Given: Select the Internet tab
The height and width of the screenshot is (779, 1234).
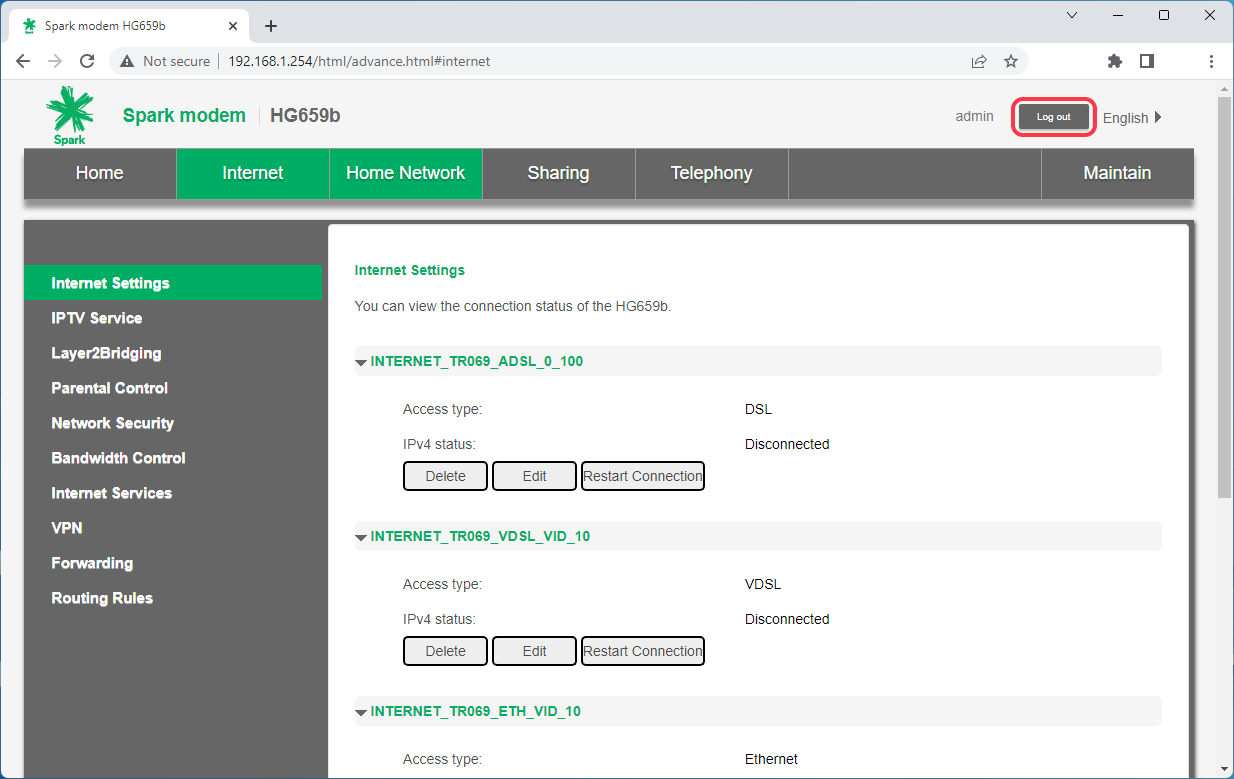Looking at the screenshot, I should coord(253,173).
